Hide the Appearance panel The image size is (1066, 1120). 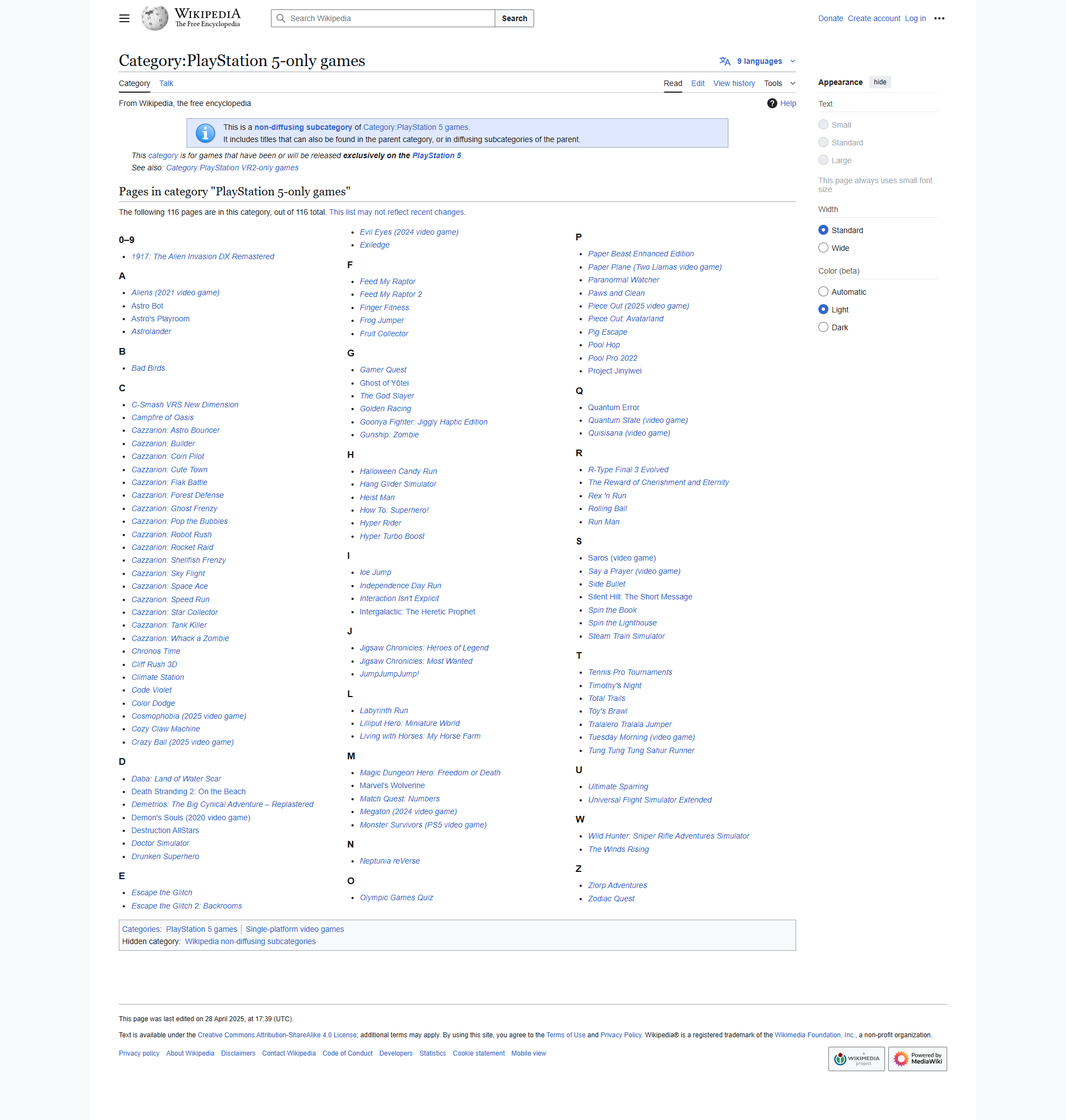point(879,82)
